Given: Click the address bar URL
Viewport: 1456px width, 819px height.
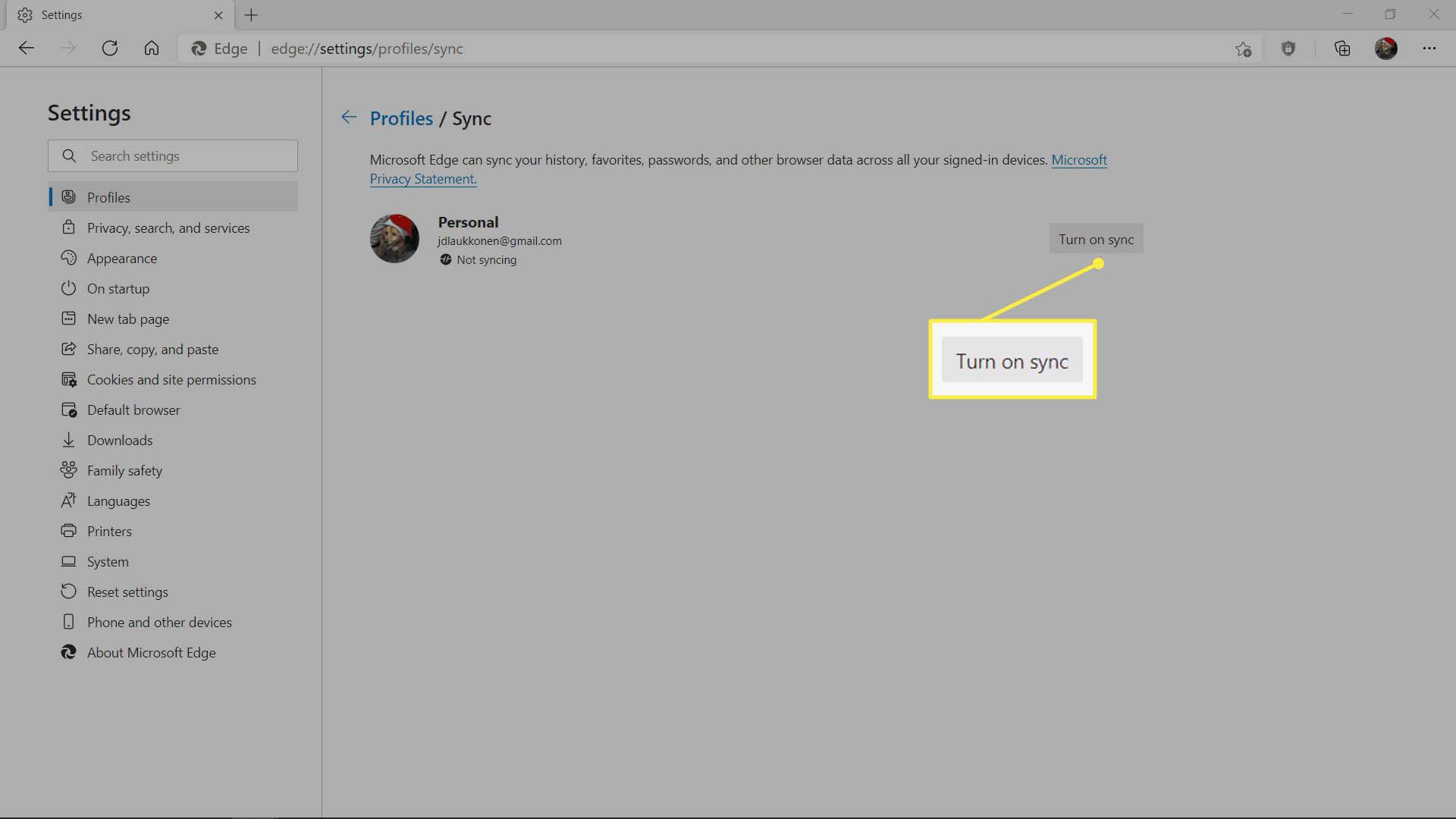Looking at the screenshot, I should pos(367,49).
